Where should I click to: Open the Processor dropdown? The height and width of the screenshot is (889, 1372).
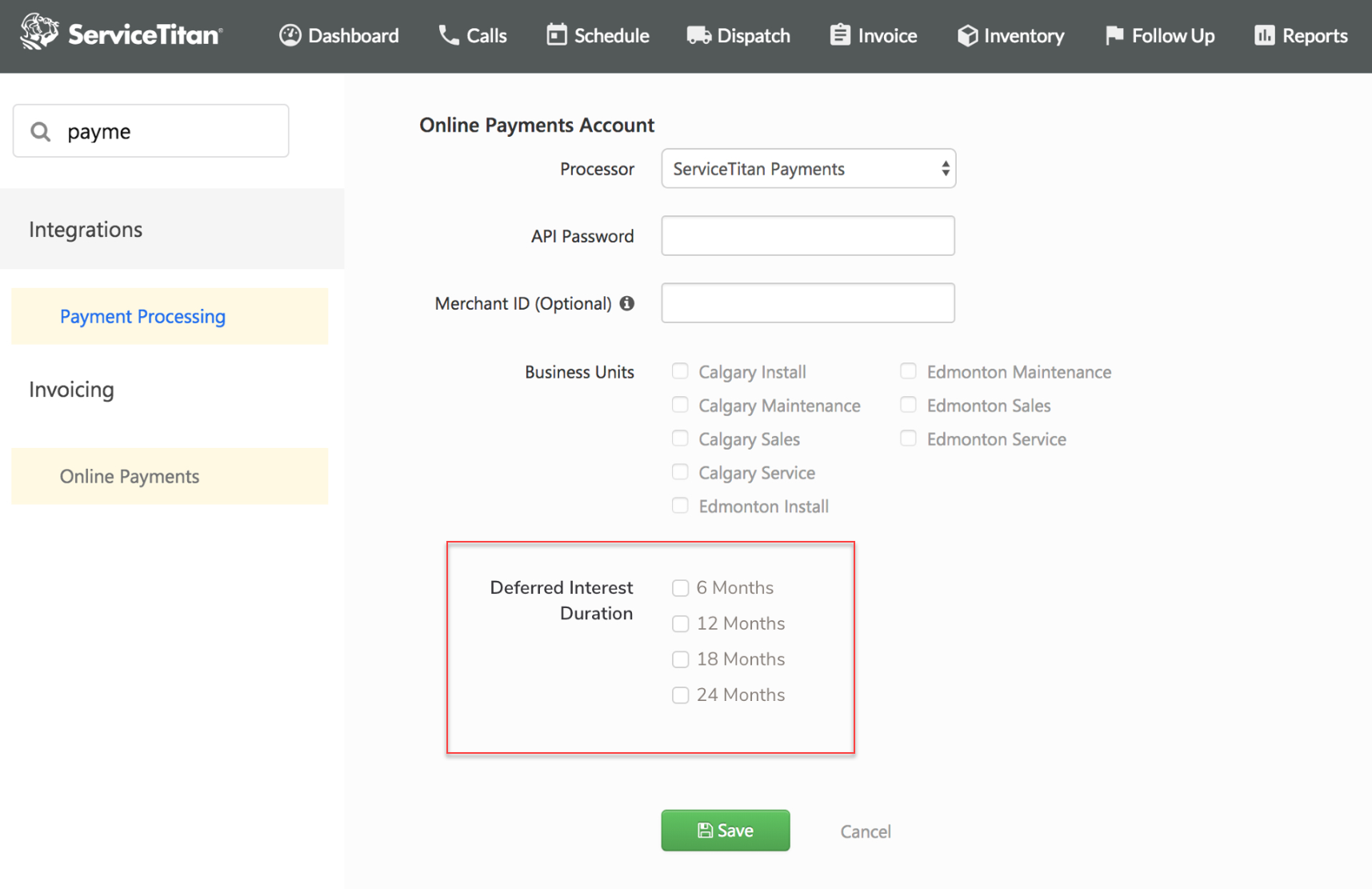[x=808, y=169]
